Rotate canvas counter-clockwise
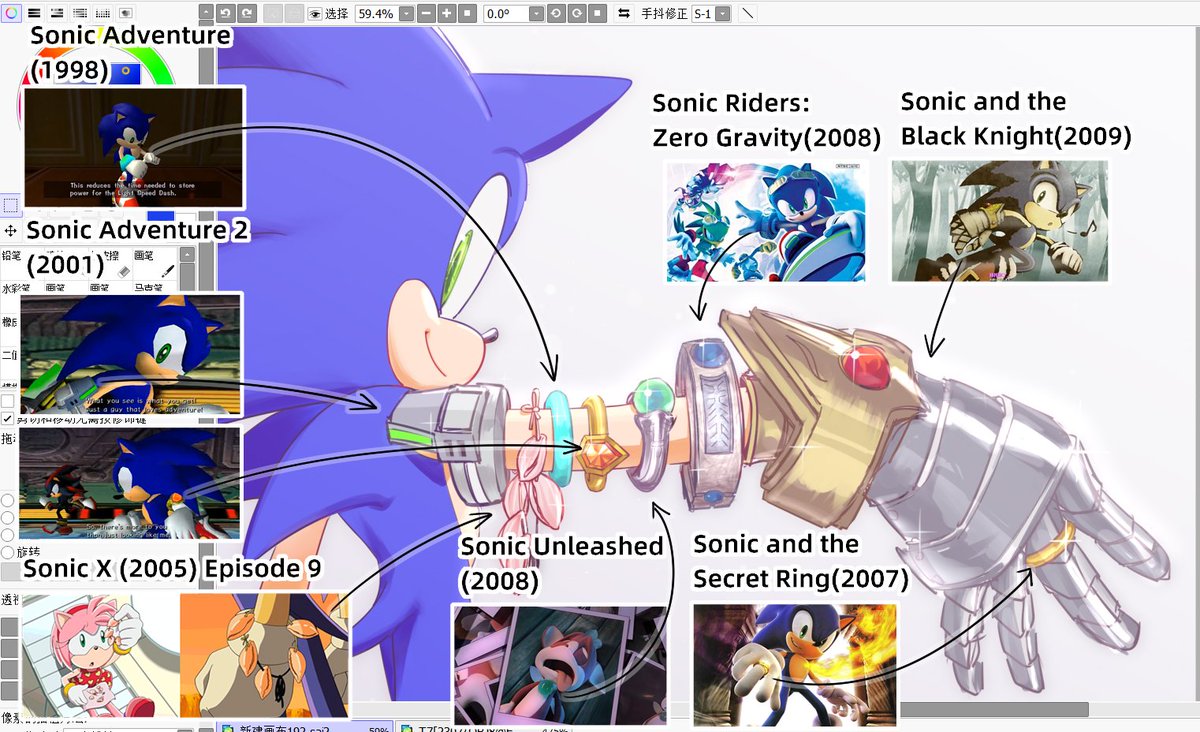This screenshot has height=732, width=1200. pos(556,14)
